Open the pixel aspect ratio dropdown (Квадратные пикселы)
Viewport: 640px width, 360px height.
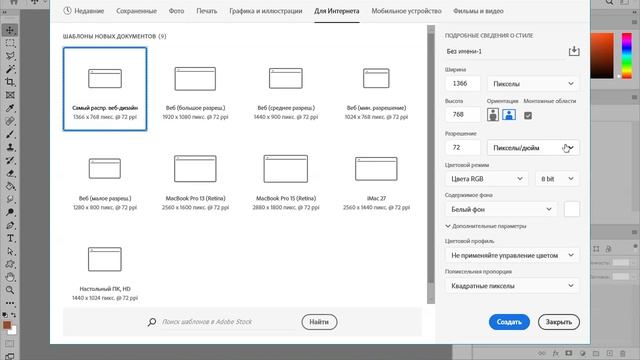click(512, 286)
